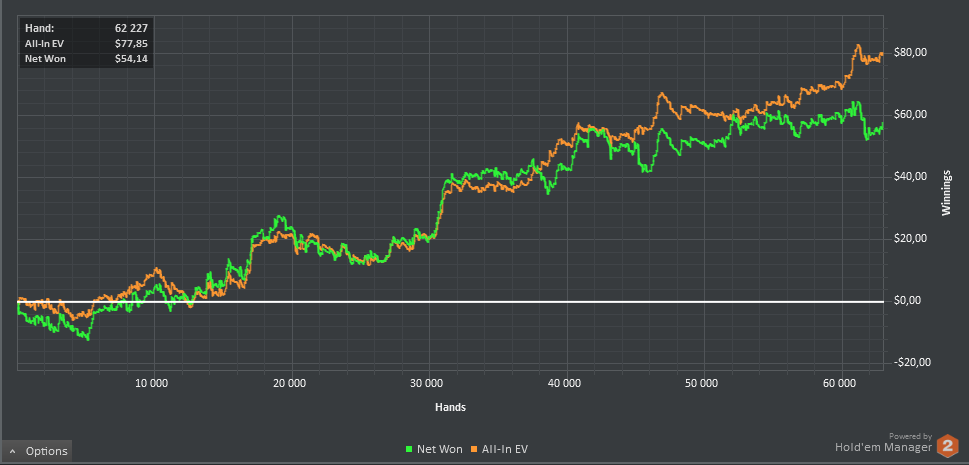Click the Net Won legend label
The width and height of the screenshot is (969, 465).
[x=439, y=450]
